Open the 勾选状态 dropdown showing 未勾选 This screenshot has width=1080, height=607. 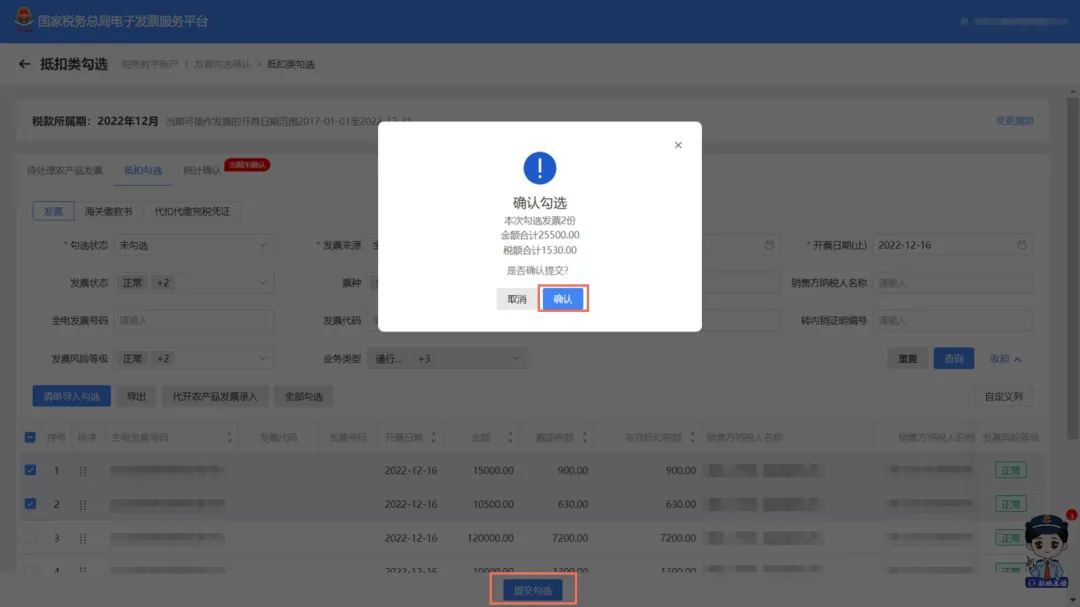click(x=193, y=245)
